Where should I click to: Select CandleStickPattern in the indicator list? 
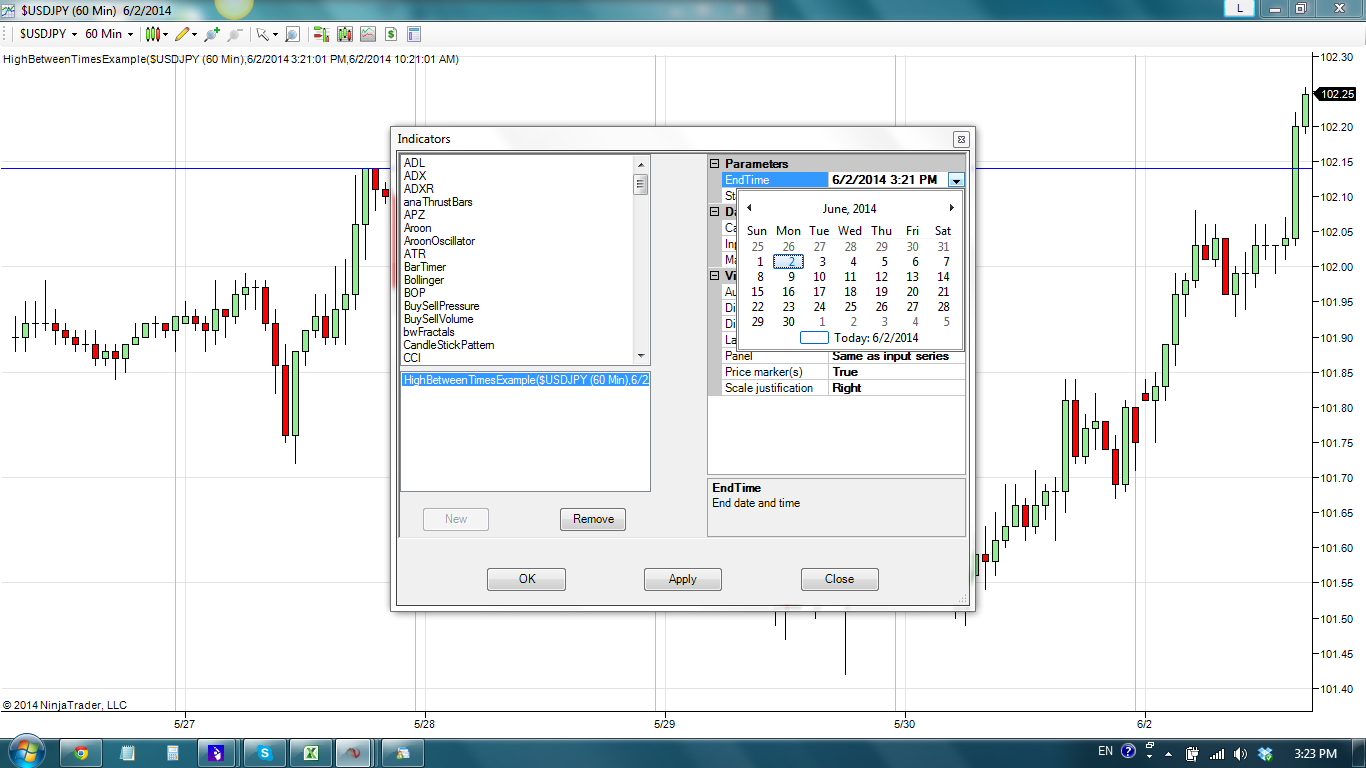[449, 345]
